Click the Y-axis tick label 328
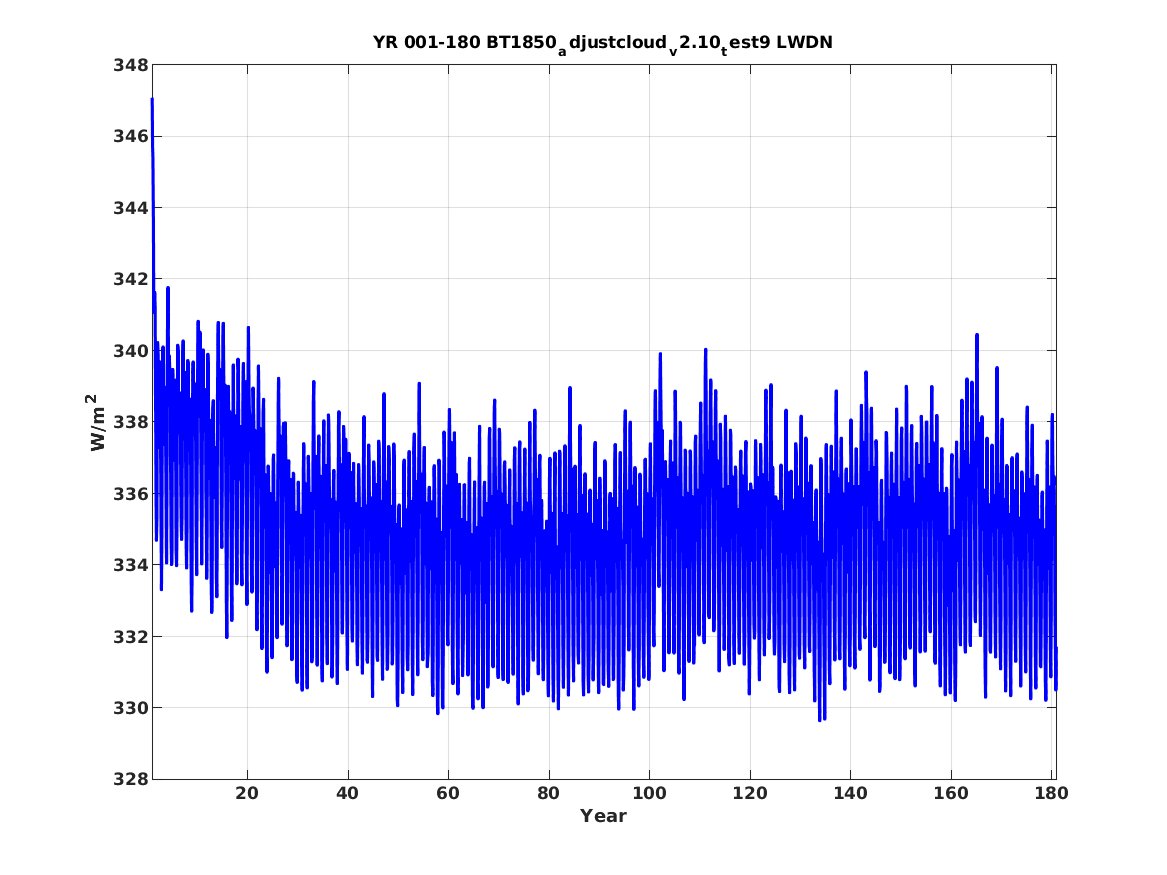Screen dimensions: 1167x875 130,779
